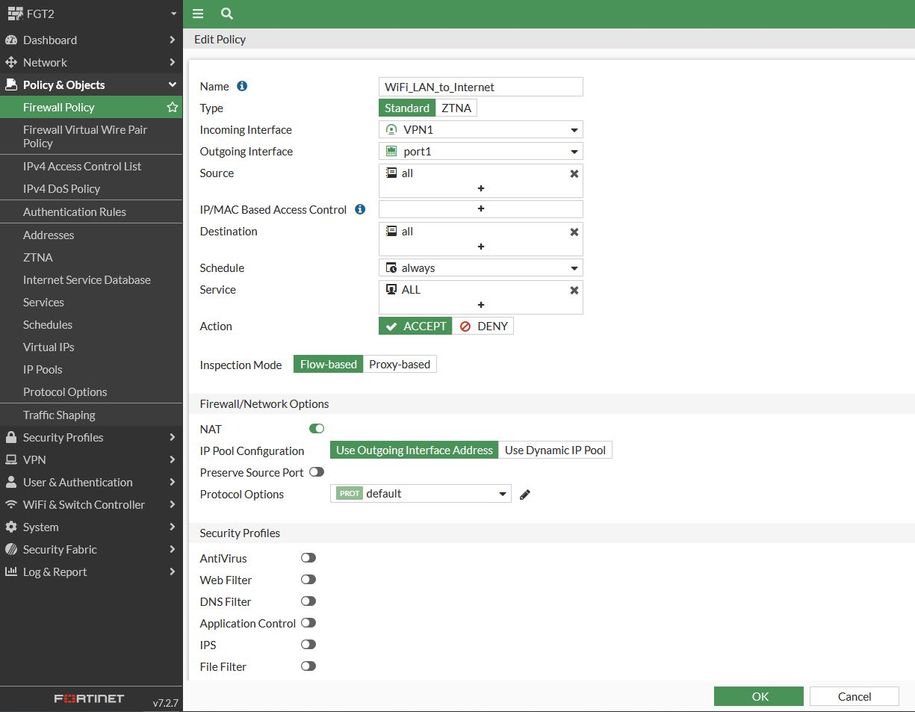Click the FGT2 device icon
Viewport: 915px width, 712px height.
(15, 13)
